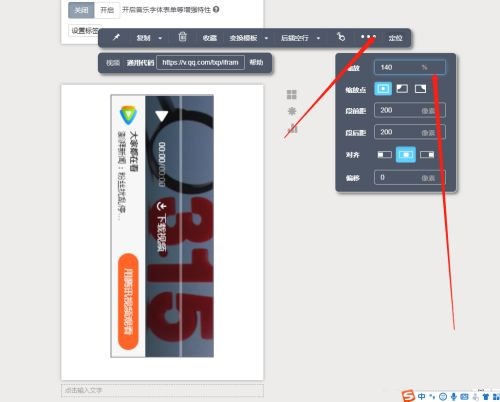This screenshot has height=402, width=500.
Task: Click the 收藏 favorite button
Action: click(x=210, y=38)
